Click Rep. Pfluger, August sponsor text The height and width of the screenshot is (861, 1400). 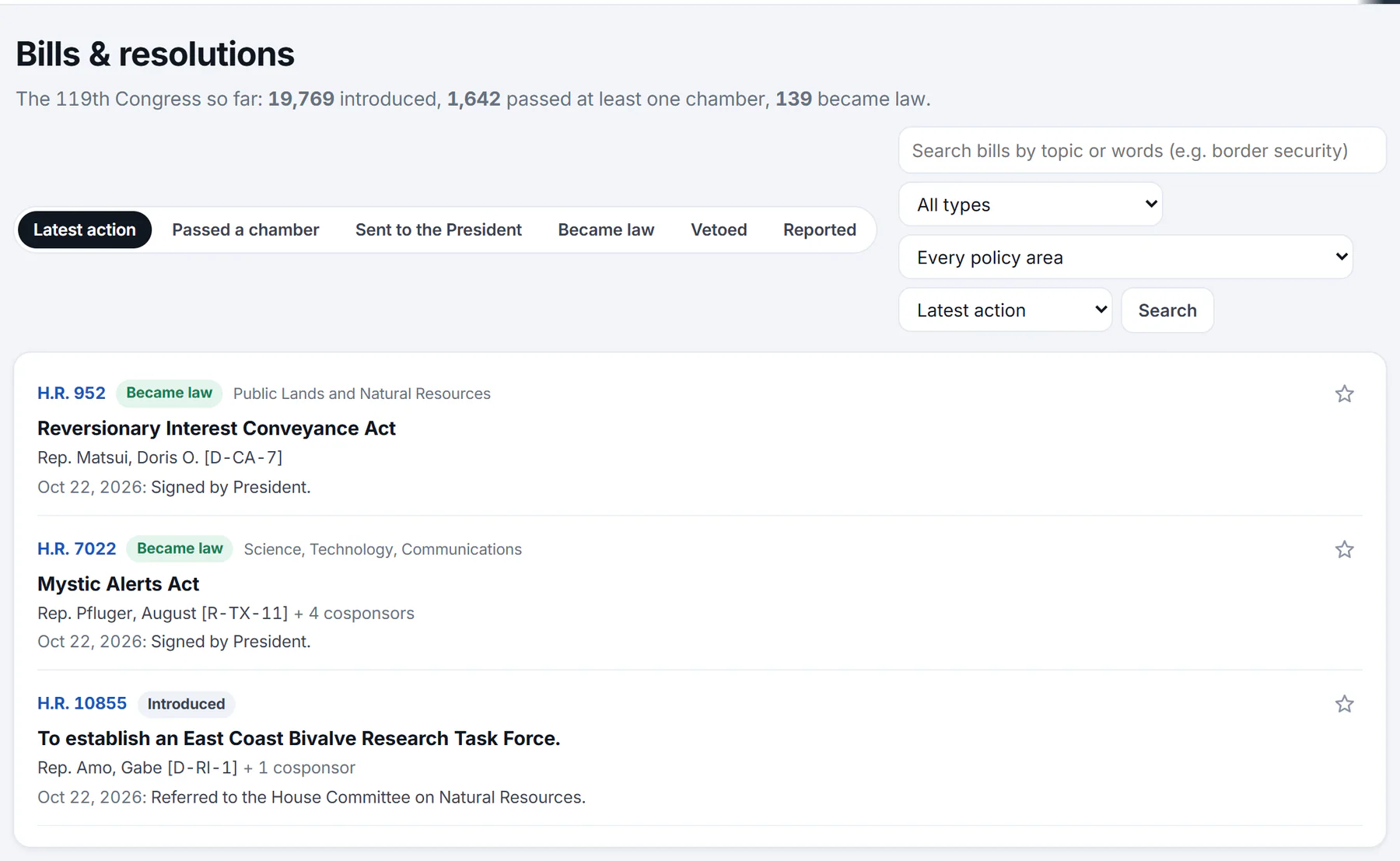coord(163,613)
